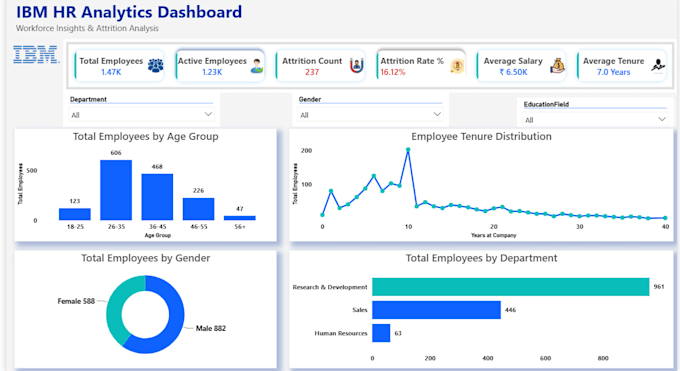Click the Average Salary money bag icon

(558, 66)
